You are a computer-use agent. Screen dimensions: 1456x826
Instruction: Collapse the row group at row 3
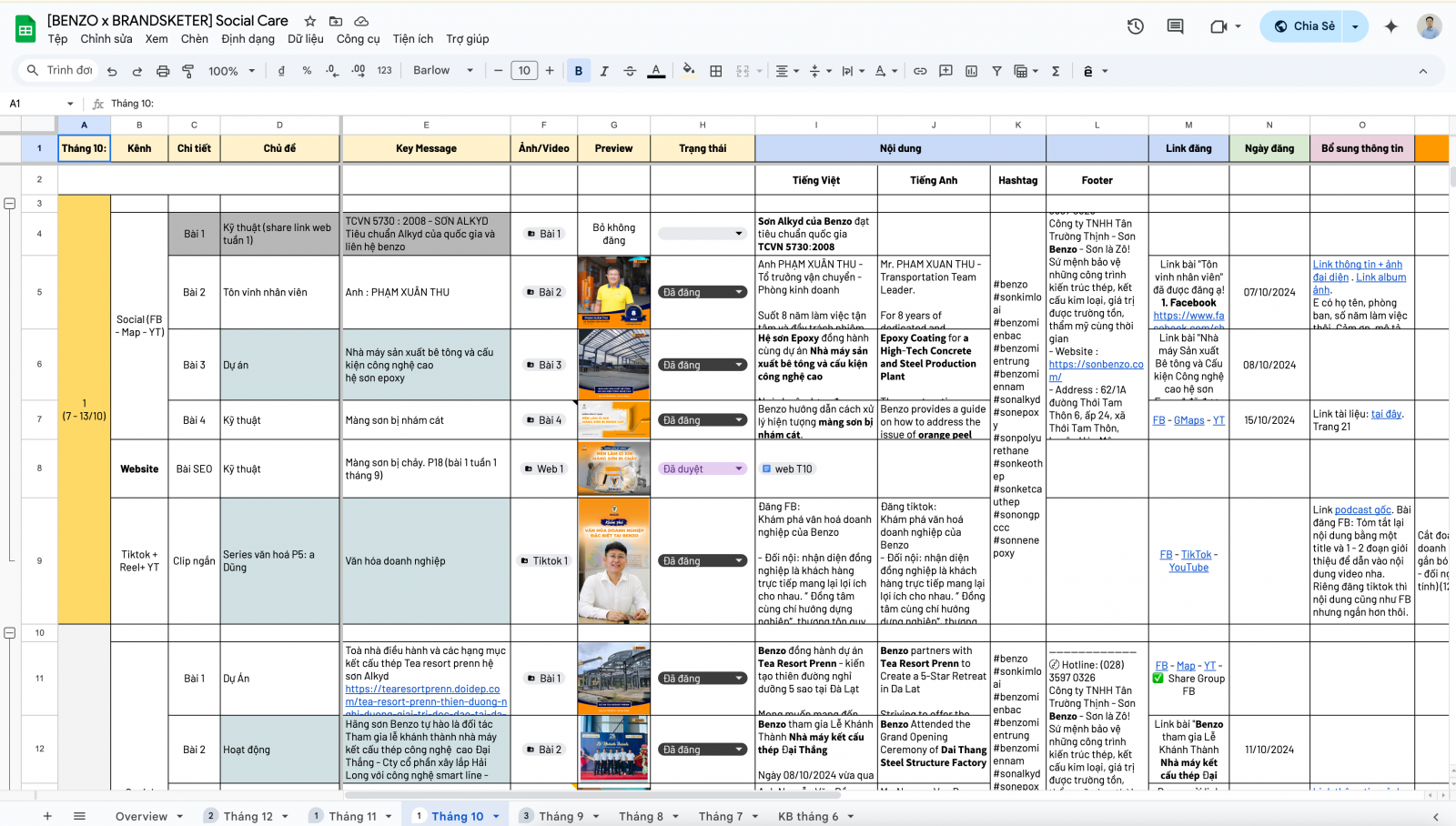pos(10,204)
